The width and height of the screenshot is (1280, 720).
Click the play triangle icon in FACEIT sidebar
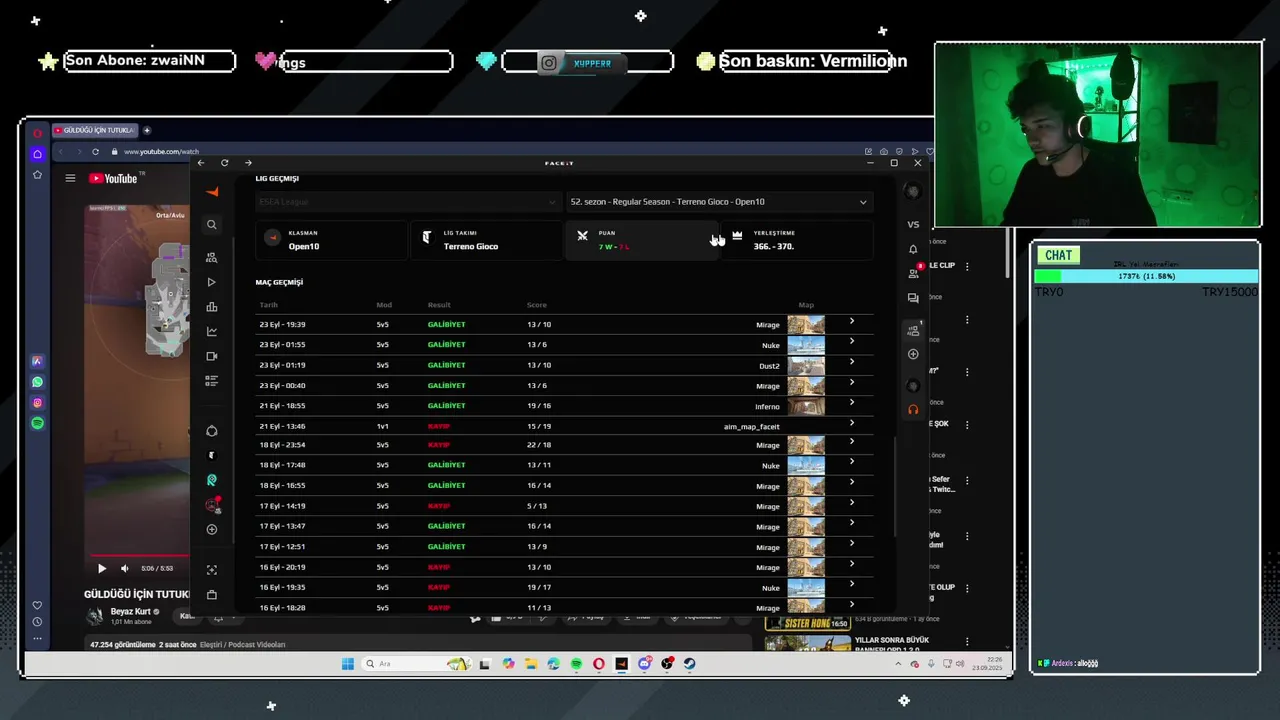click(x=211, y=282)
